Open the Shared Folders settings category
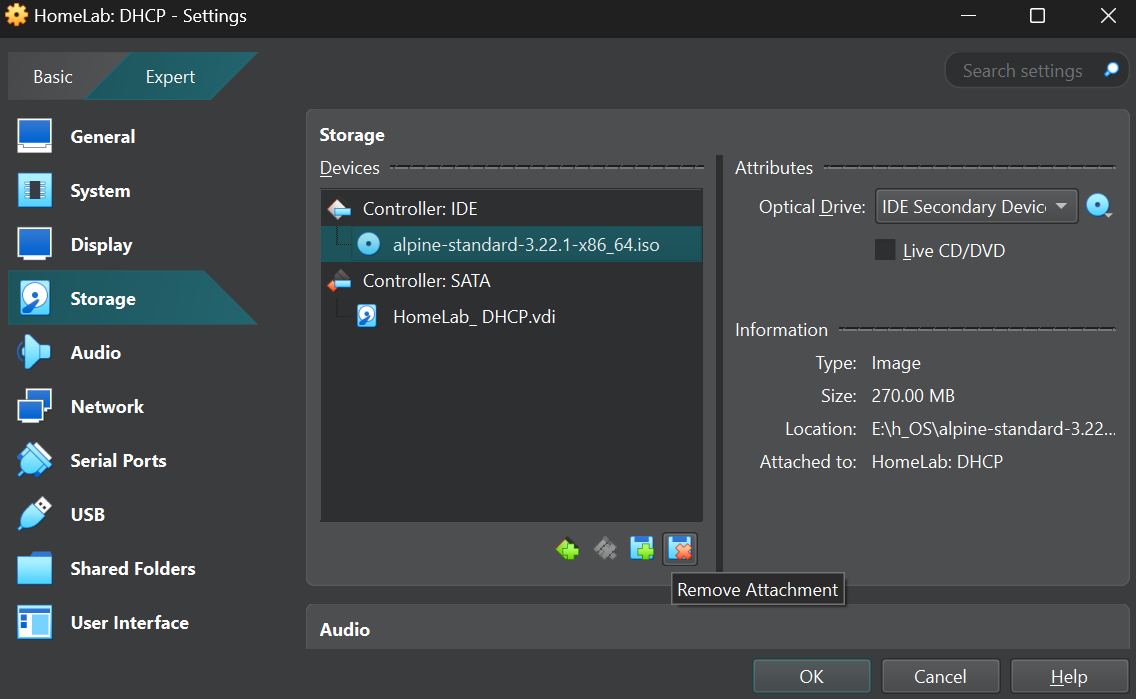The height and width of the screenshot is (699, 1136). tap(132, 569)
